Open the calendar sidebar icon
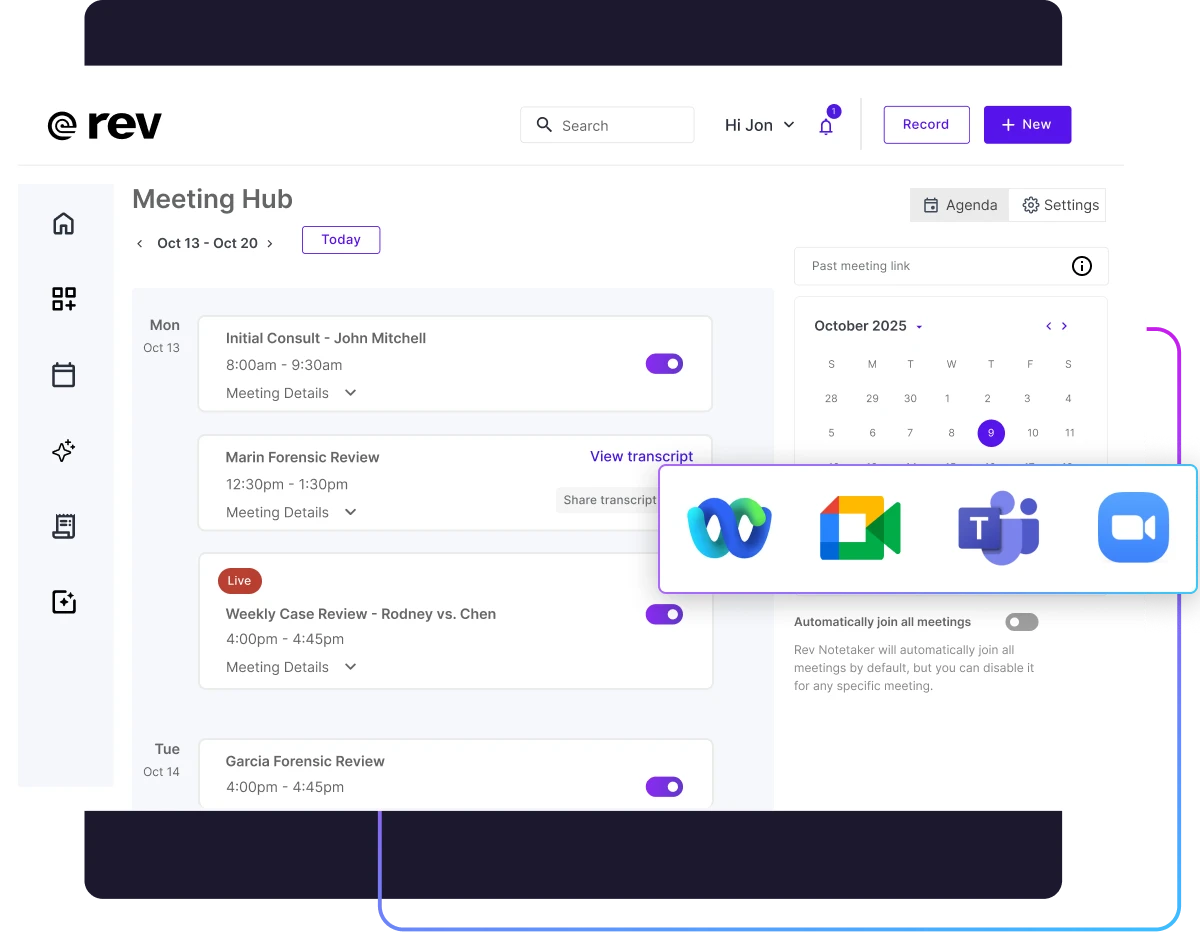Image resolution: width=1200 pixels, height=932 pixels. click(x=63, y=375)
